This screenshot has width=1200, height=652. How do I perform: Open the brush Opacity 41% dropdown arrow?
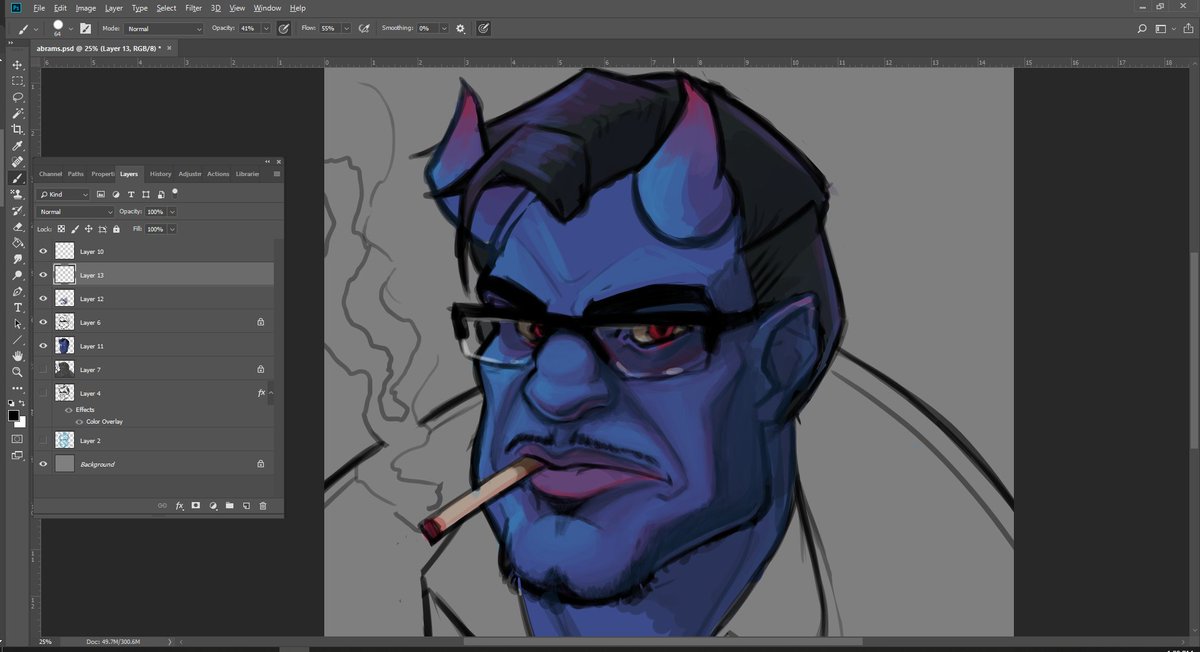click(266, 28)
